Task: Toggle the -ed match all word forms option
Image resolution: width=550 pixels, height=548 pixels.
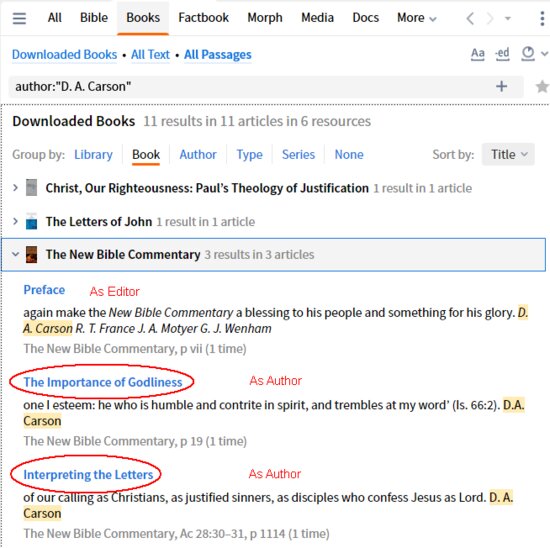Action: [x=502, y=54]
